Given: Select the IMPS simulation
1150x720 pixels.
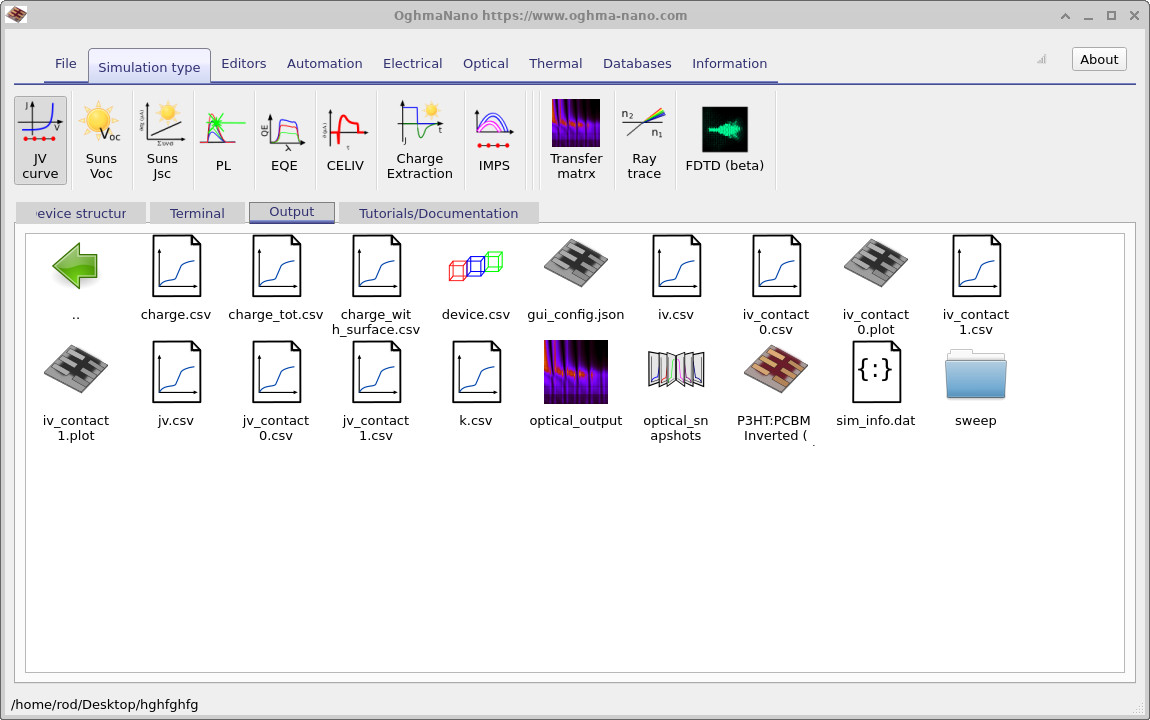Looking at the screenshot, I should (494, 140).
